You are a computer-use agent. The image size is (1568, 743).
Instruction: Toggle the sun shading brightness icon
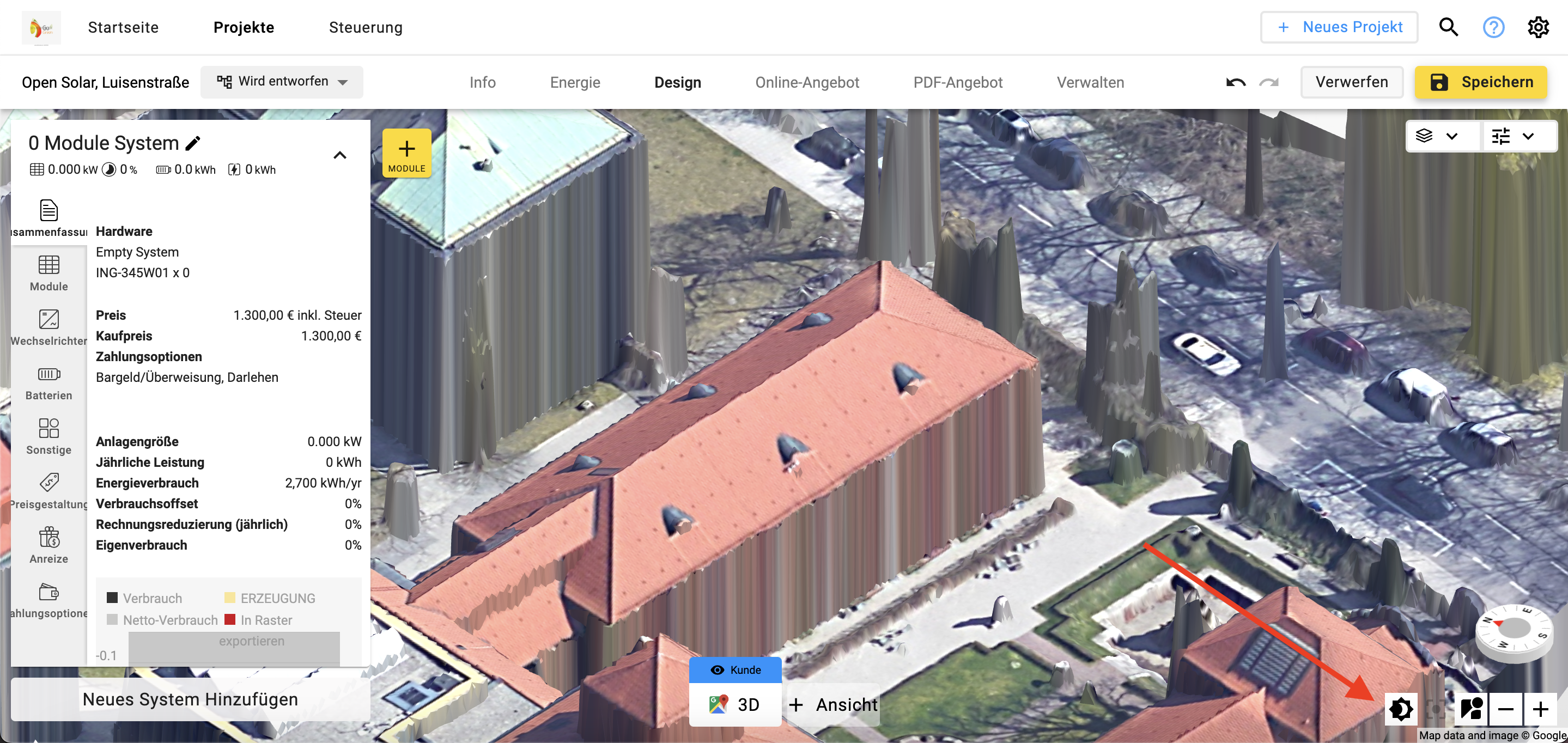[1401, 709]
